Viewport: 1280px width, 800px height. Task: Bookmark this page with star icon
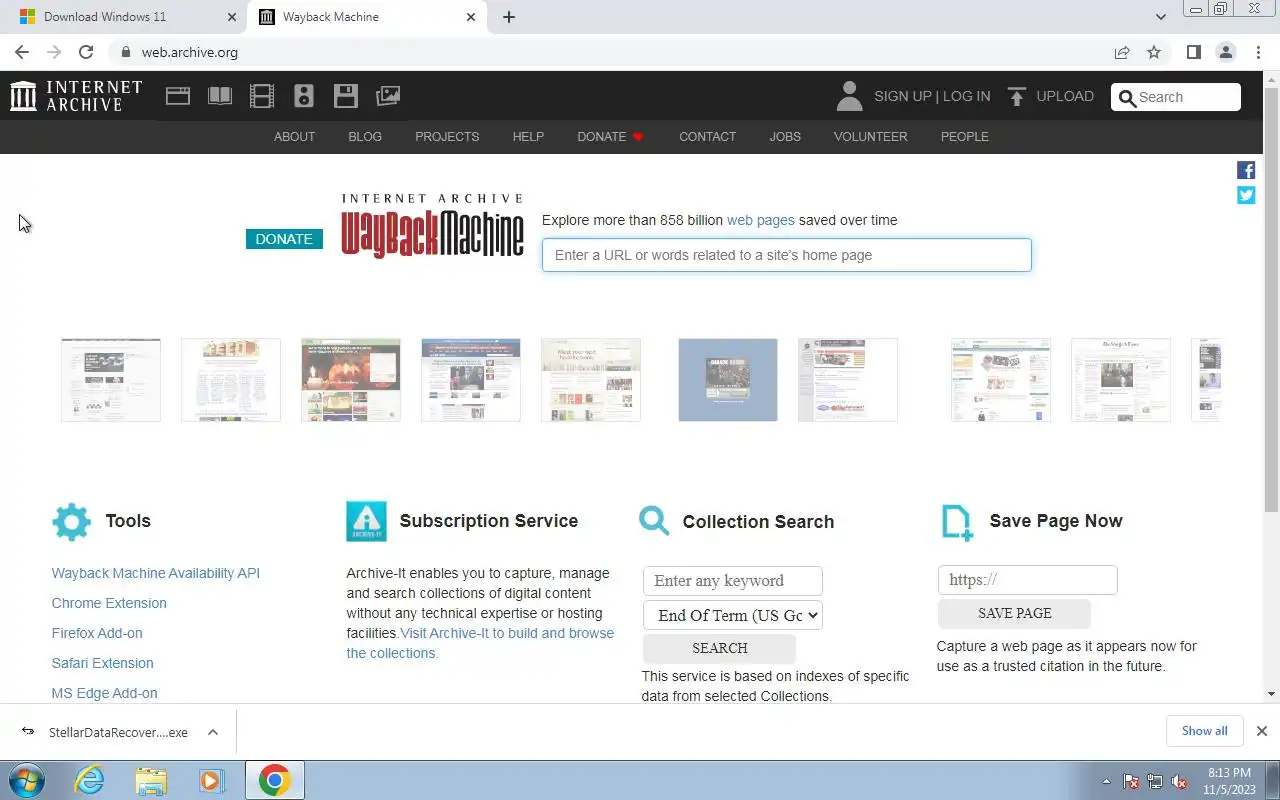(1154, 52)
